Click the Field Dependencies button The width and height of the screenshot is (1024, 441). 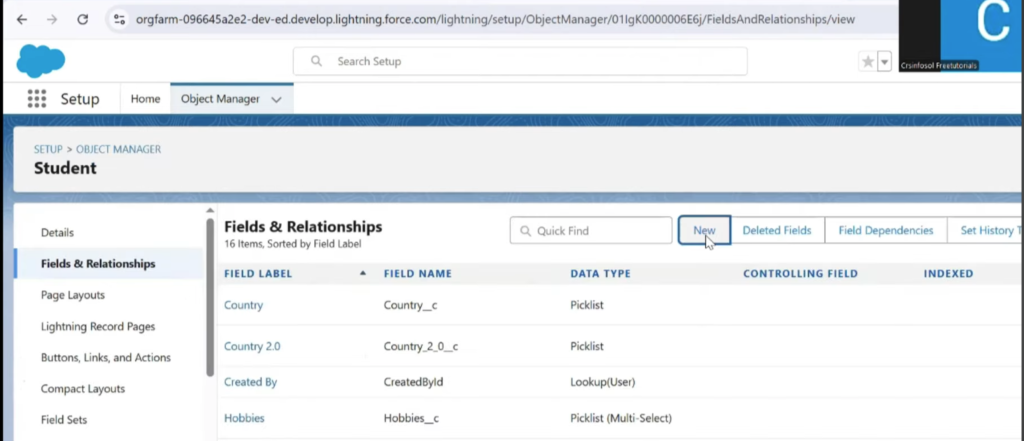click(885, 230)
